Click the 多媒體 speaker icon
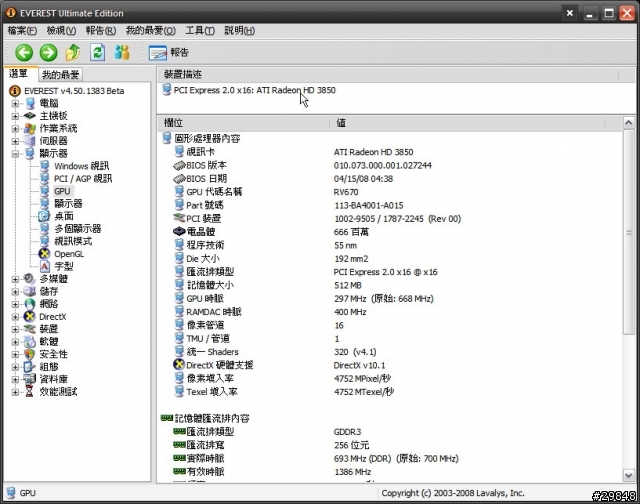Screen dimensions: 640x504 point(29,279)
